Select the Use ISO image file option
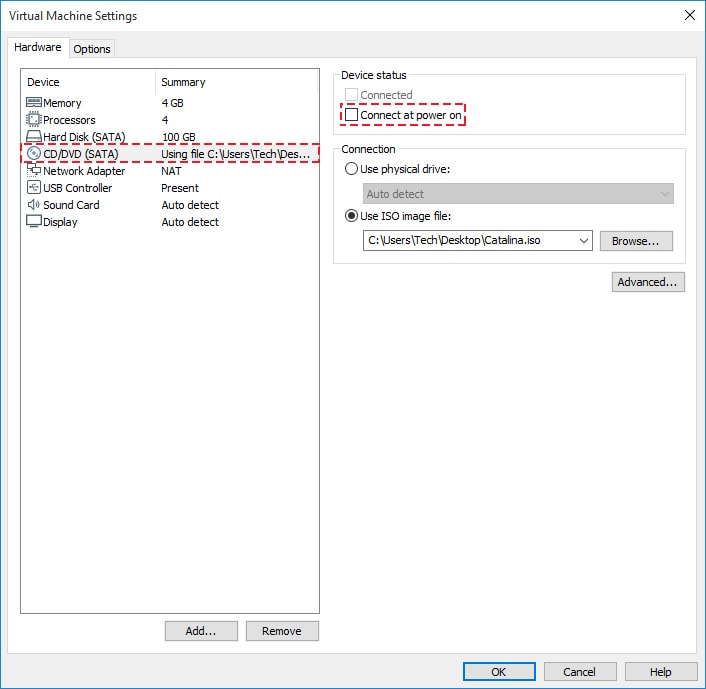The height and width of the screenshot is (689, 706). [351, 217]
